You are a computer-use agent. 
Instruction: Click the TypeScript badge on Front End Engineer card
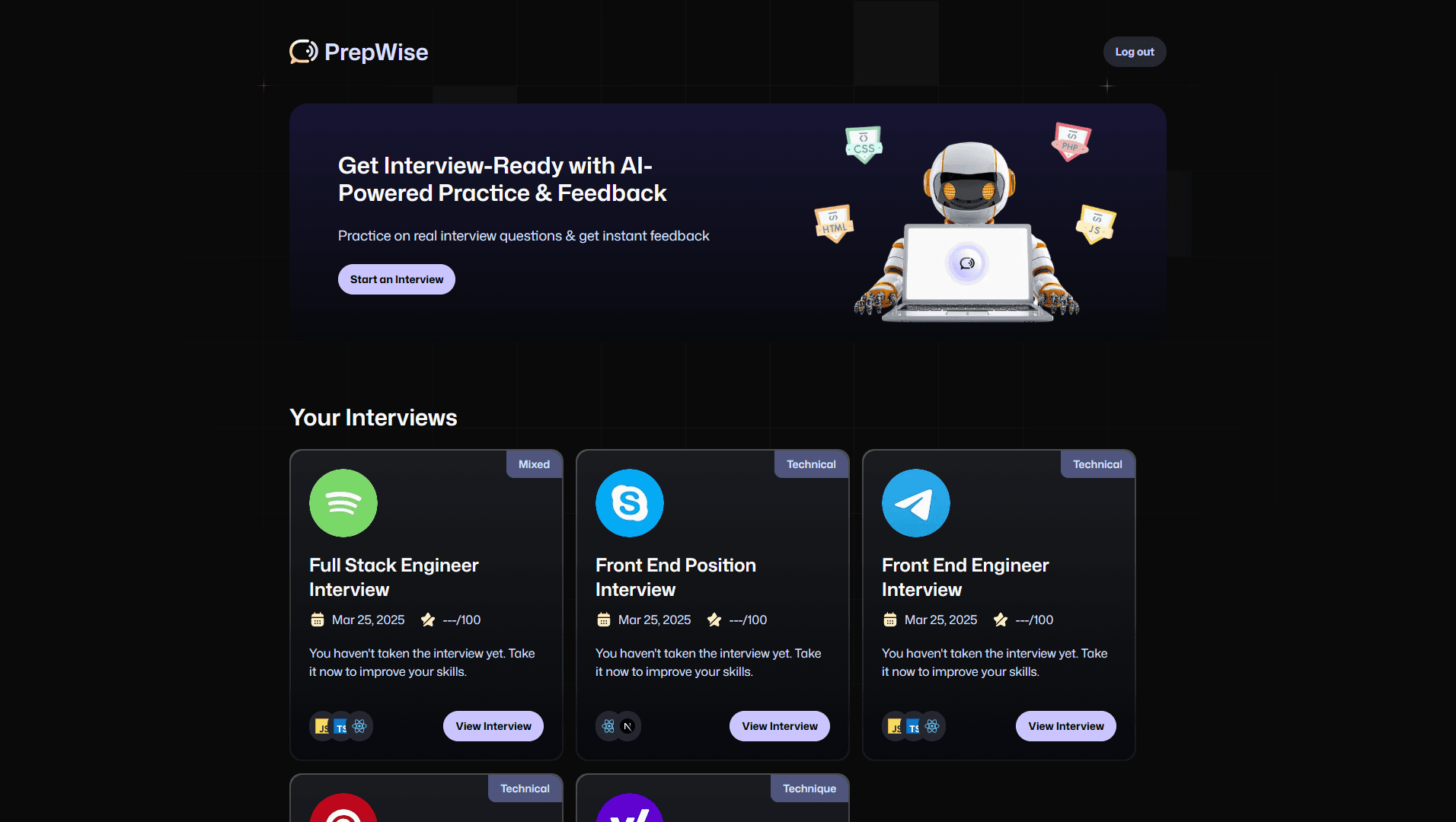(913, 726)
